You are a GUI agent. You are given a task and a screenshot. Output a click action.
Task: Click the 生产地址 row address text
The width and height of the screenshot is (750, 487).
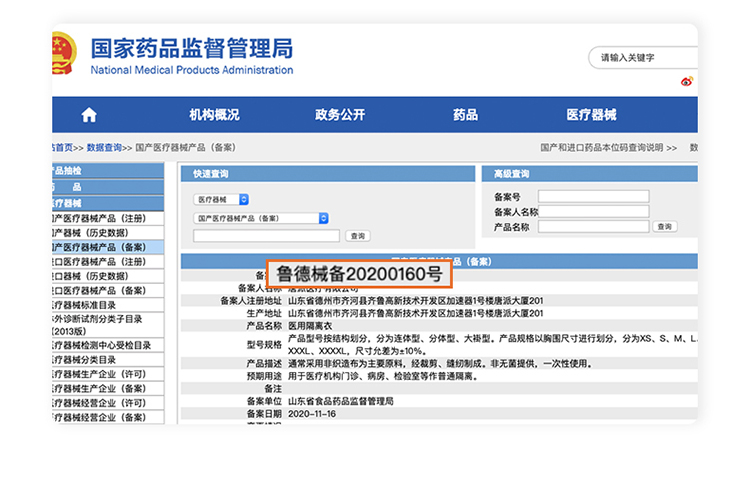click(x=416, y=313)
